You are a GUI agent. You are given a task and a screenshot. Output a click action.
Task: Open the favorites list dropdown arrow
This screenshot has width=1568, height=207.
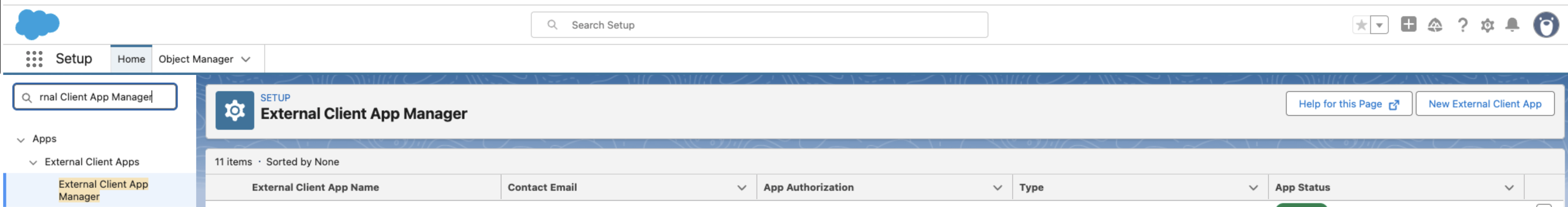point(1379,25)
